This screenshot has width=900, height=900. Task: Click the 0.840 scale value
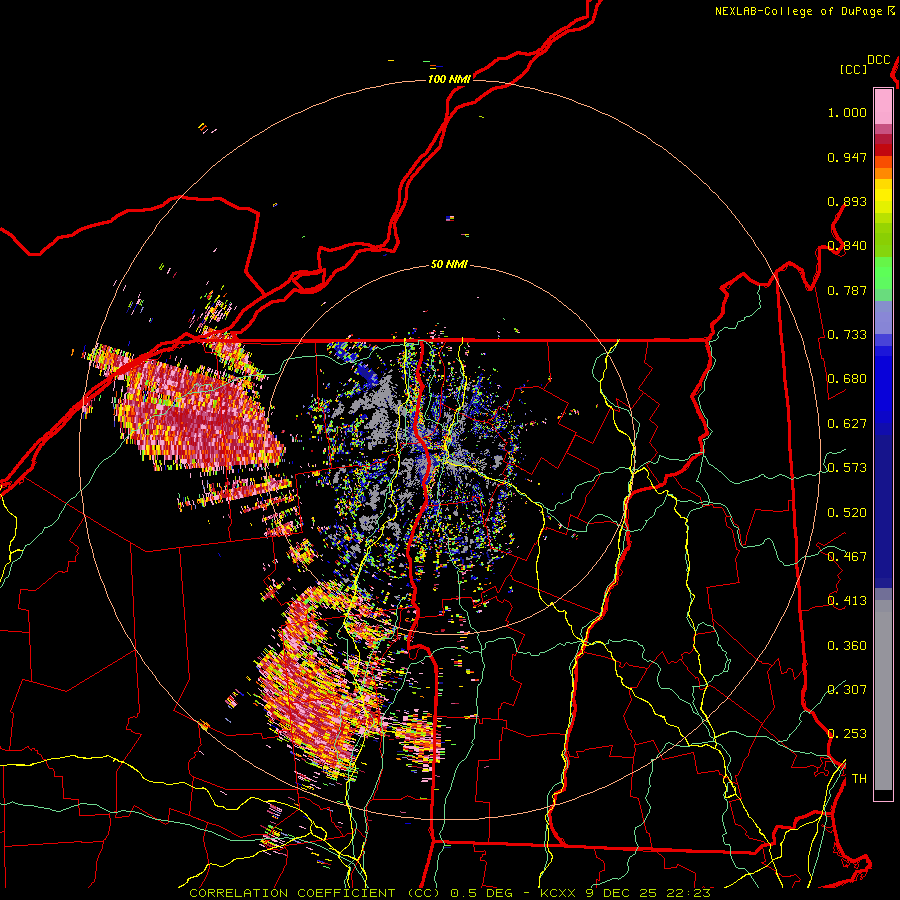pos(847,246)
